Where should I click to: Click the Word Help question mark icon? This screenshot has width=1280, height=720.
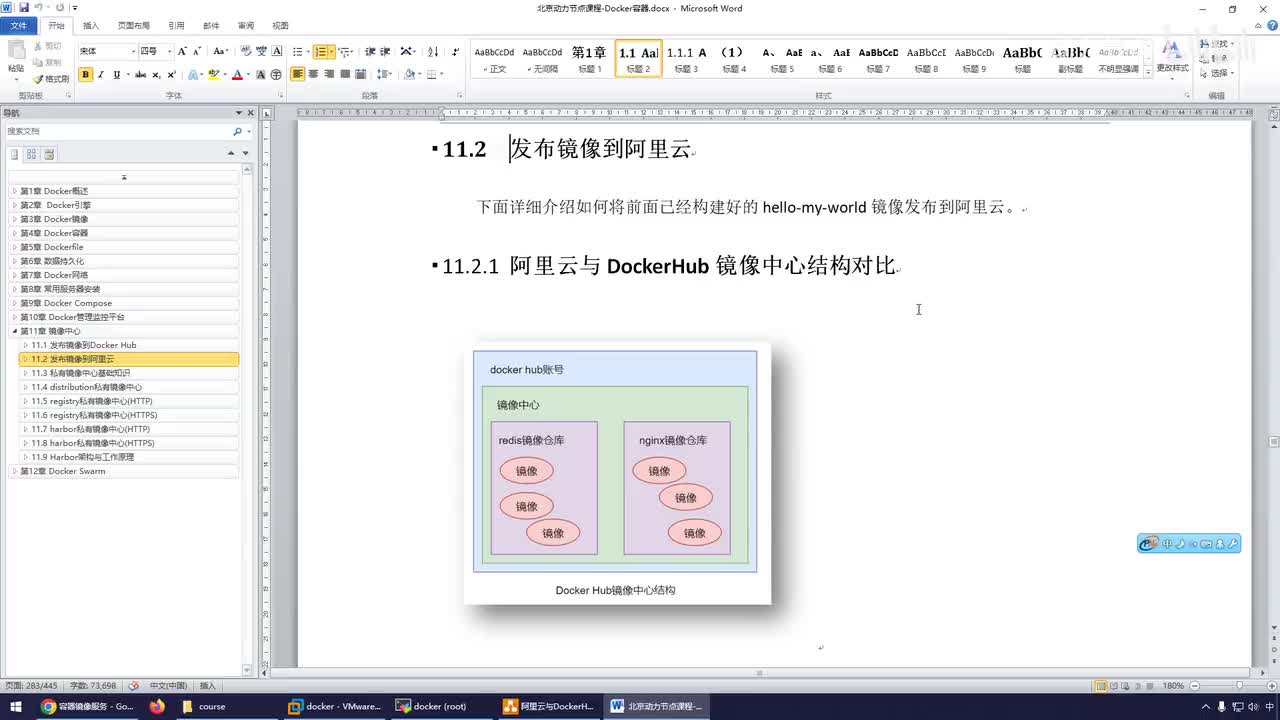pyautogui.click(x=1270, y=26)
